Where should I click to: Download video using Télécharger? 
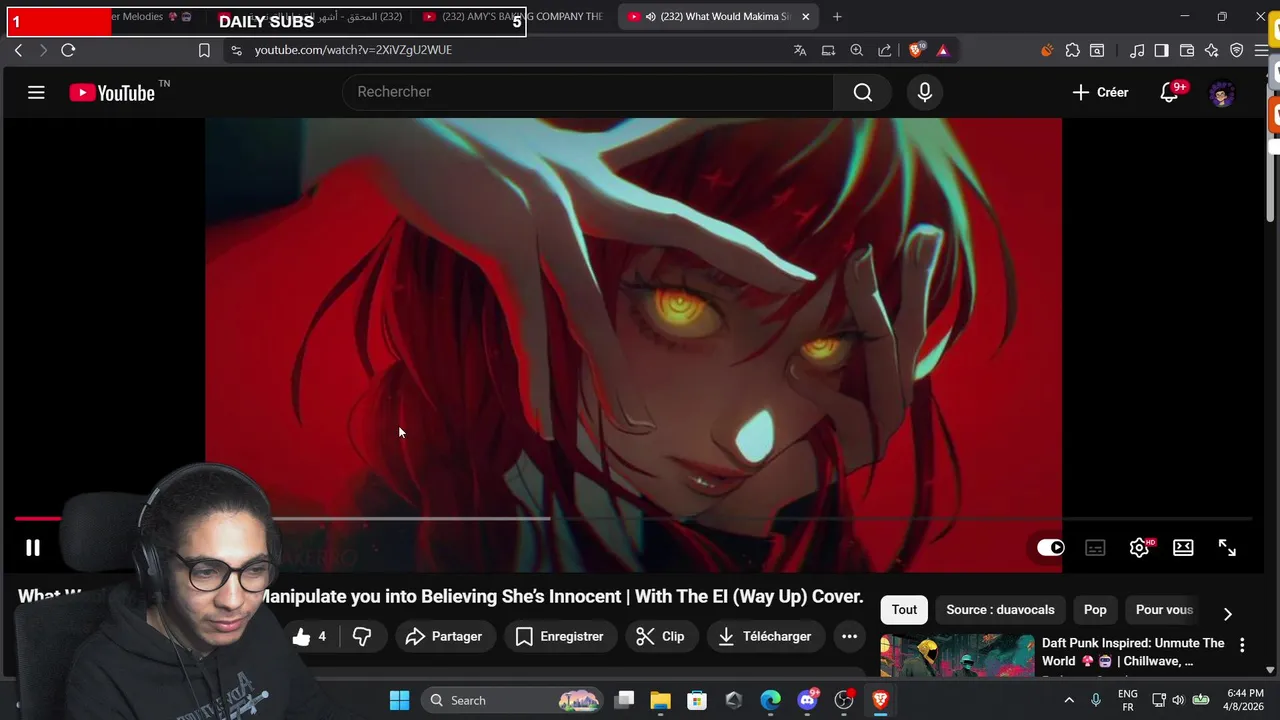pos(765,636)
